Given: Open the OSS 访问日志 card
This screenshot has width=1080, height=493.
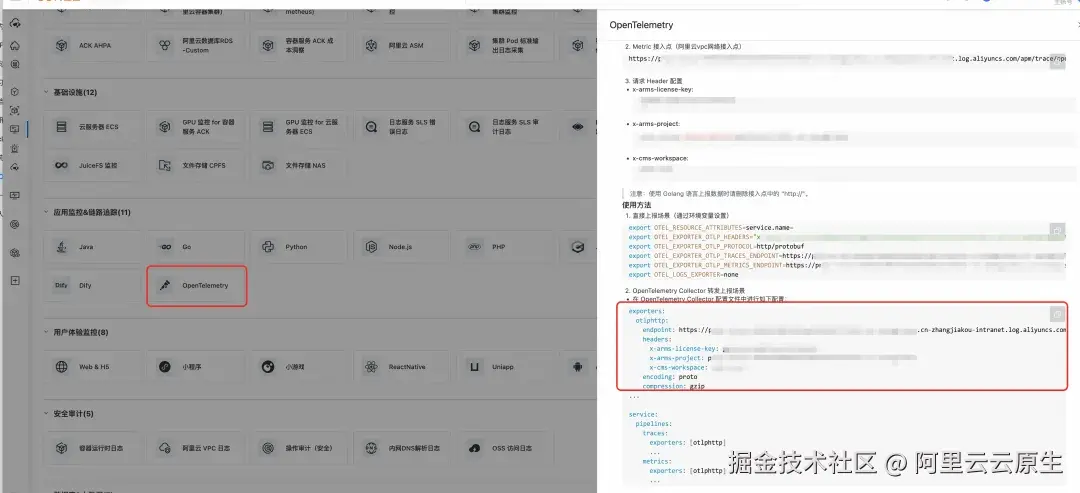Looking at the screenshot, I should tap(506, 448).
